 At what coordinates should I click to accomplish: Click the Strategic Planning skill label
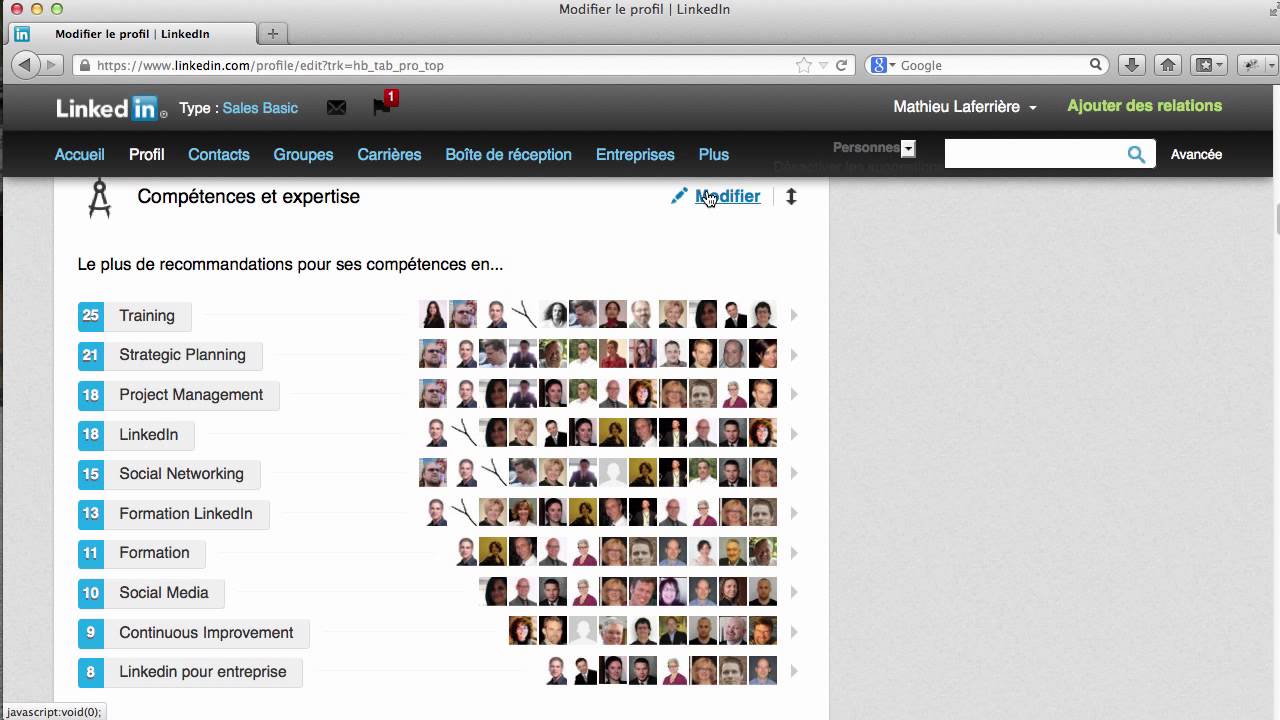[x=182, y=355]
